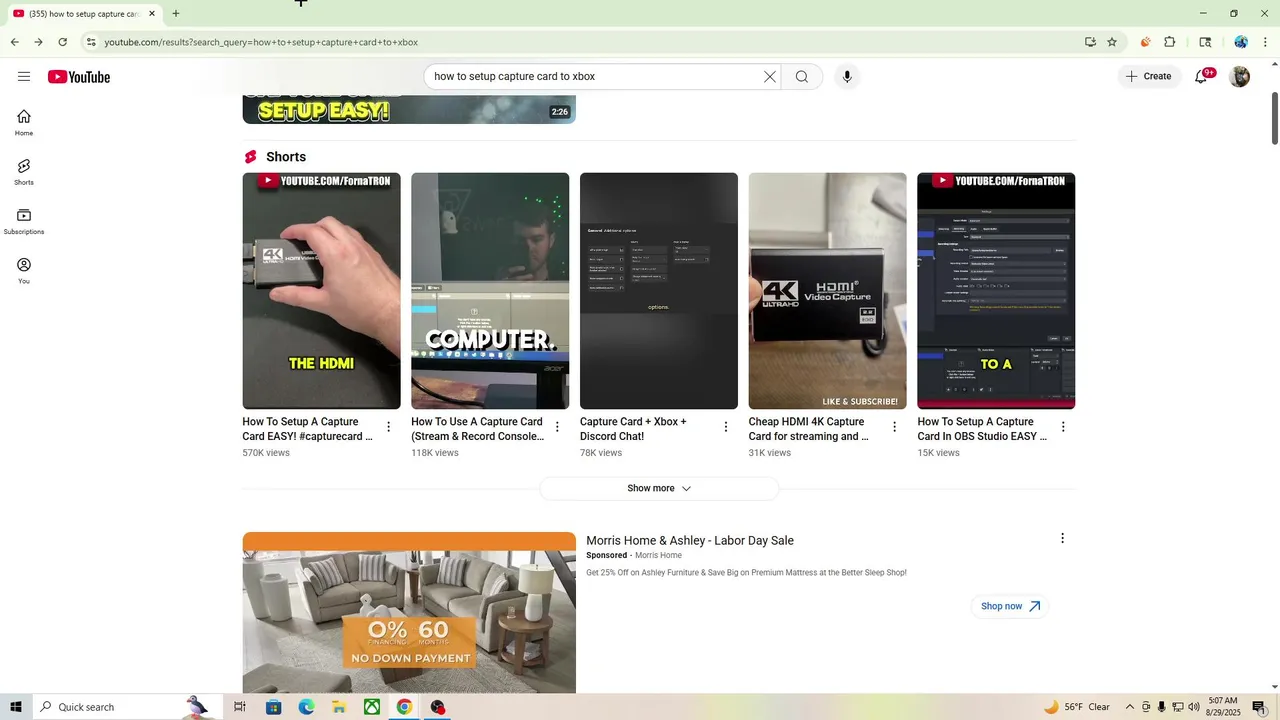Screen dimensions: 1280x720
Task: Open 'How To Setup A Capture Card In OBS Studio' title
Action: [x=982, y=429]
